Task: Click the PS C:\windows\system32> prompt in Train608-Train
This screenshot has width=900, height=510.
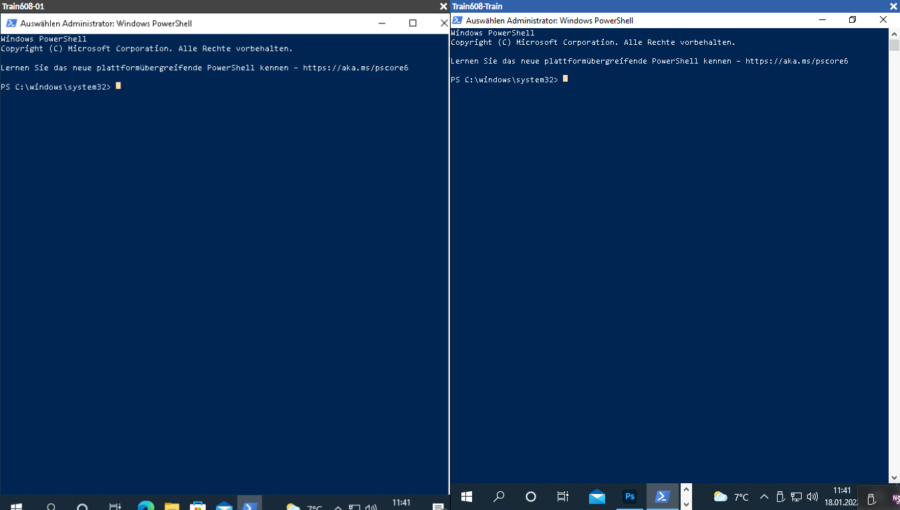Action: pyautogui.click(x=504, y=80)
